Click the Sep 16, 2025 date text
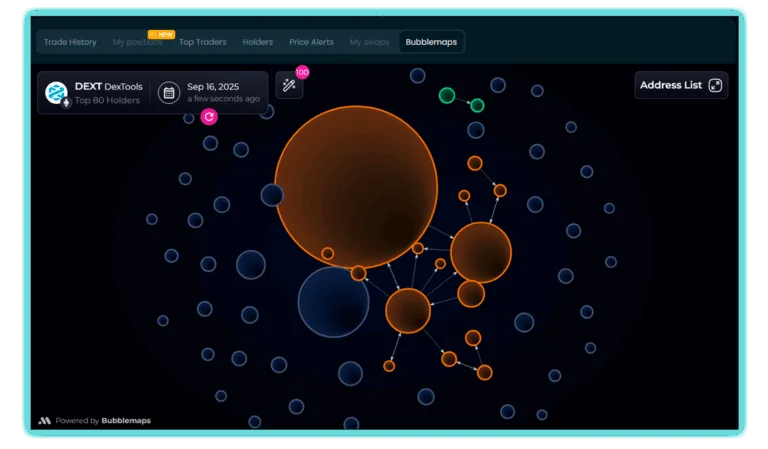The image size is (768, 449). [x=213, y=87]
